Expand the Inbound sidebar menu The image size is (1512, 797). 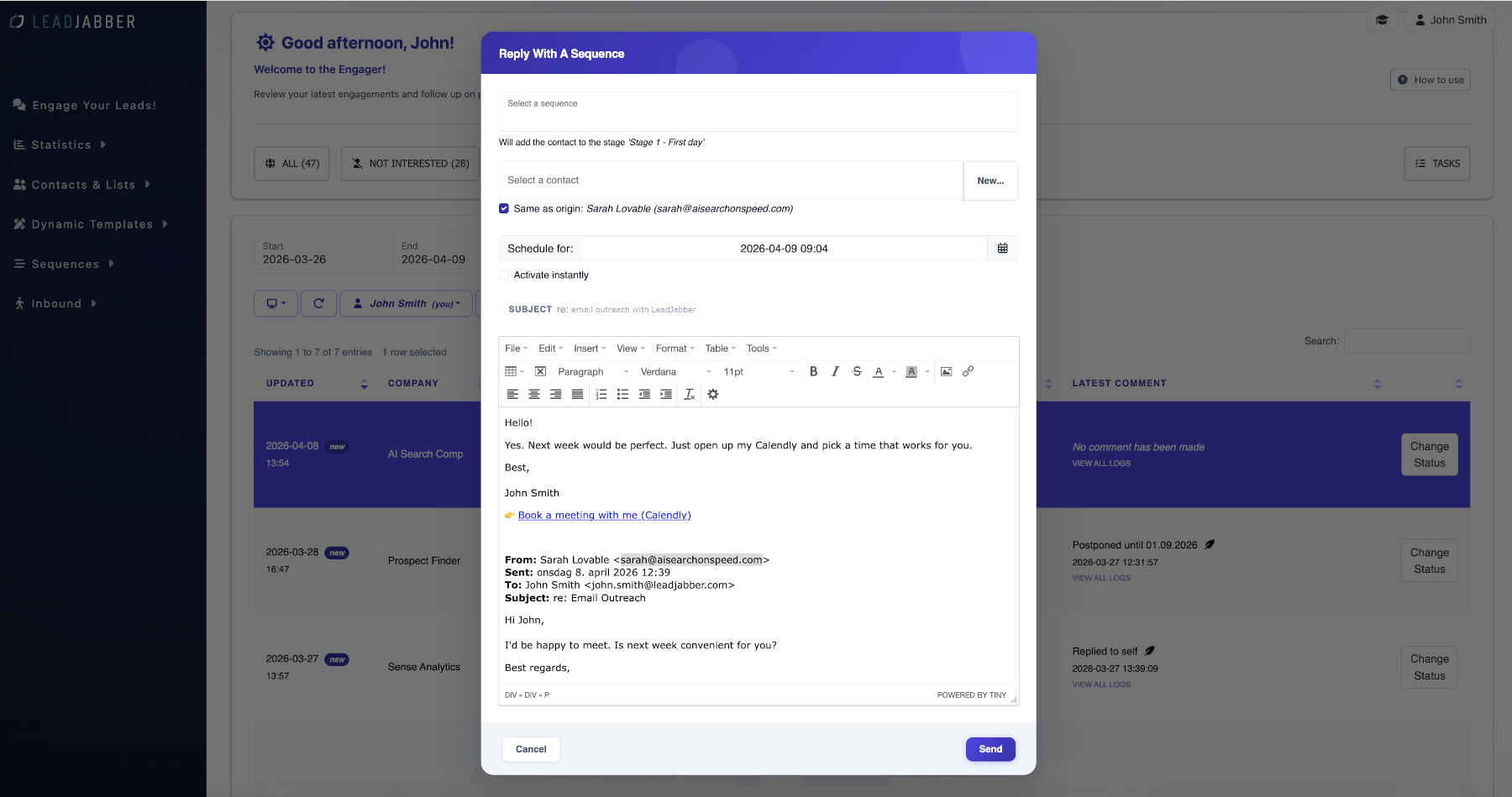(x=56, y=303)
